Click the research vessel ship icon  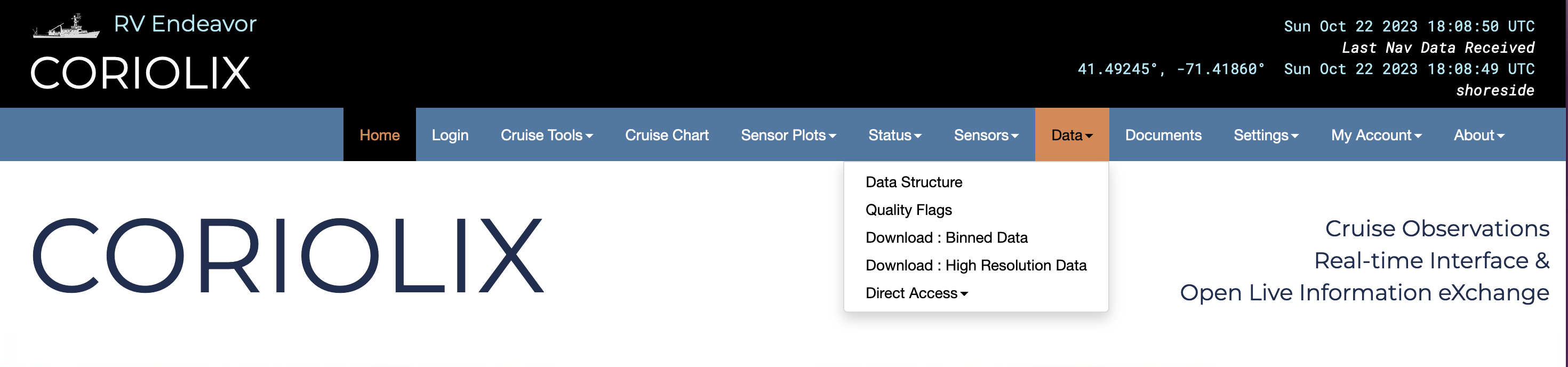tap(66, 27)
